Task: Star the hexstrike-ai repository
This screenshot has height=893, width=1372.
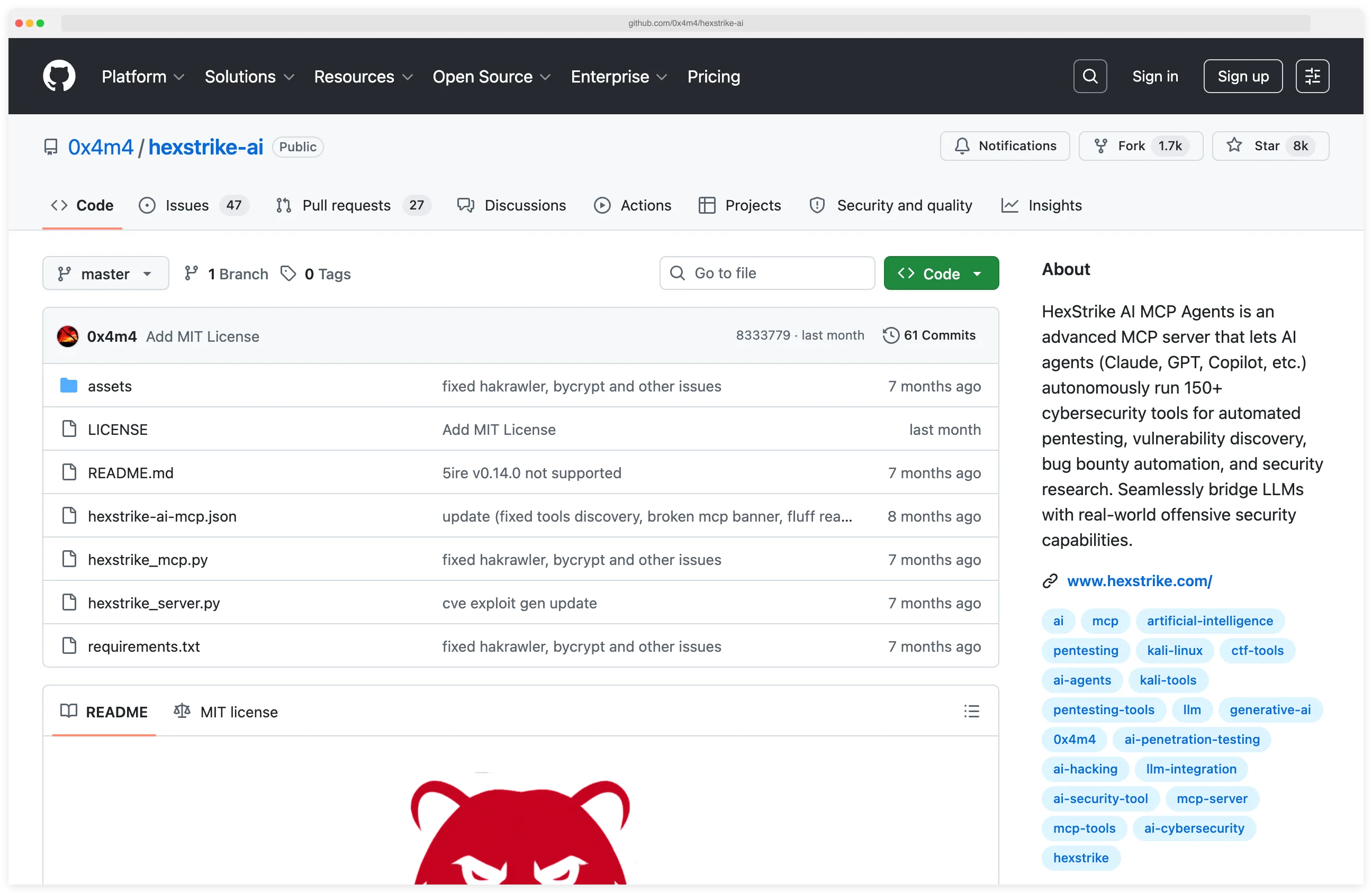Action: click(1270, 146)
